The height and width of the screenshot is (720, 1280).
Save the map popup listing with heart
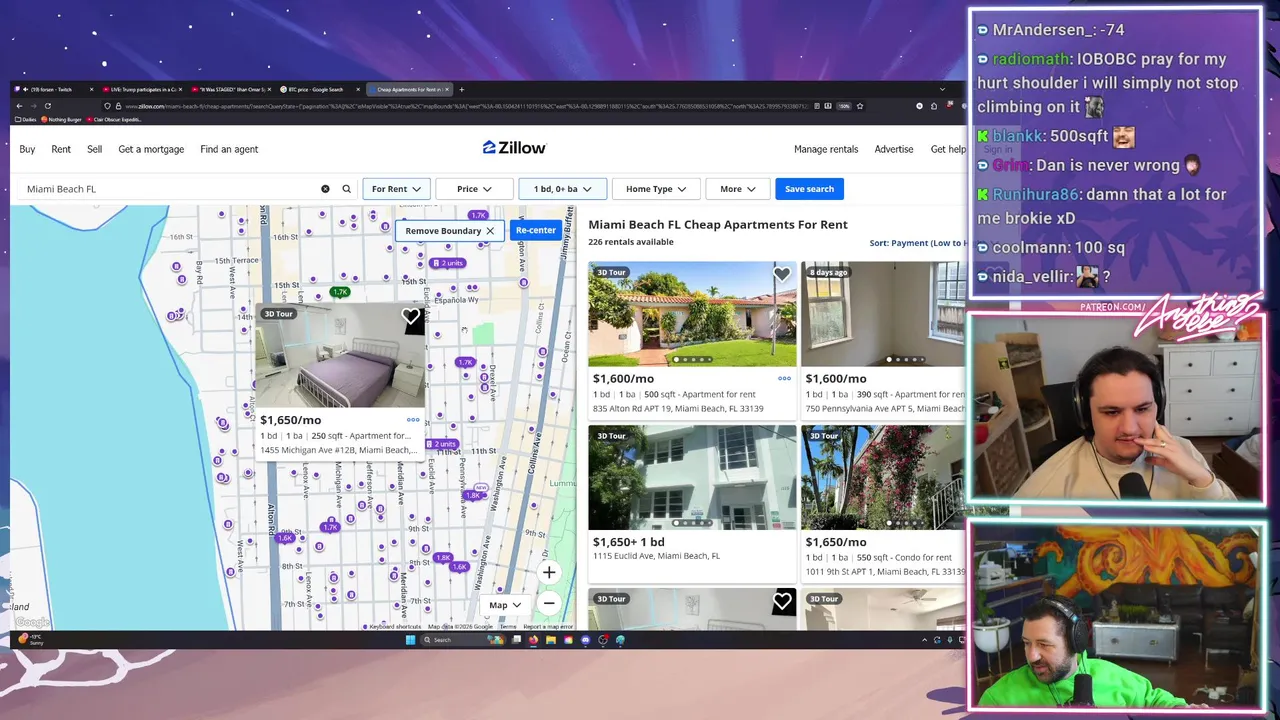(x=411, y=317)
